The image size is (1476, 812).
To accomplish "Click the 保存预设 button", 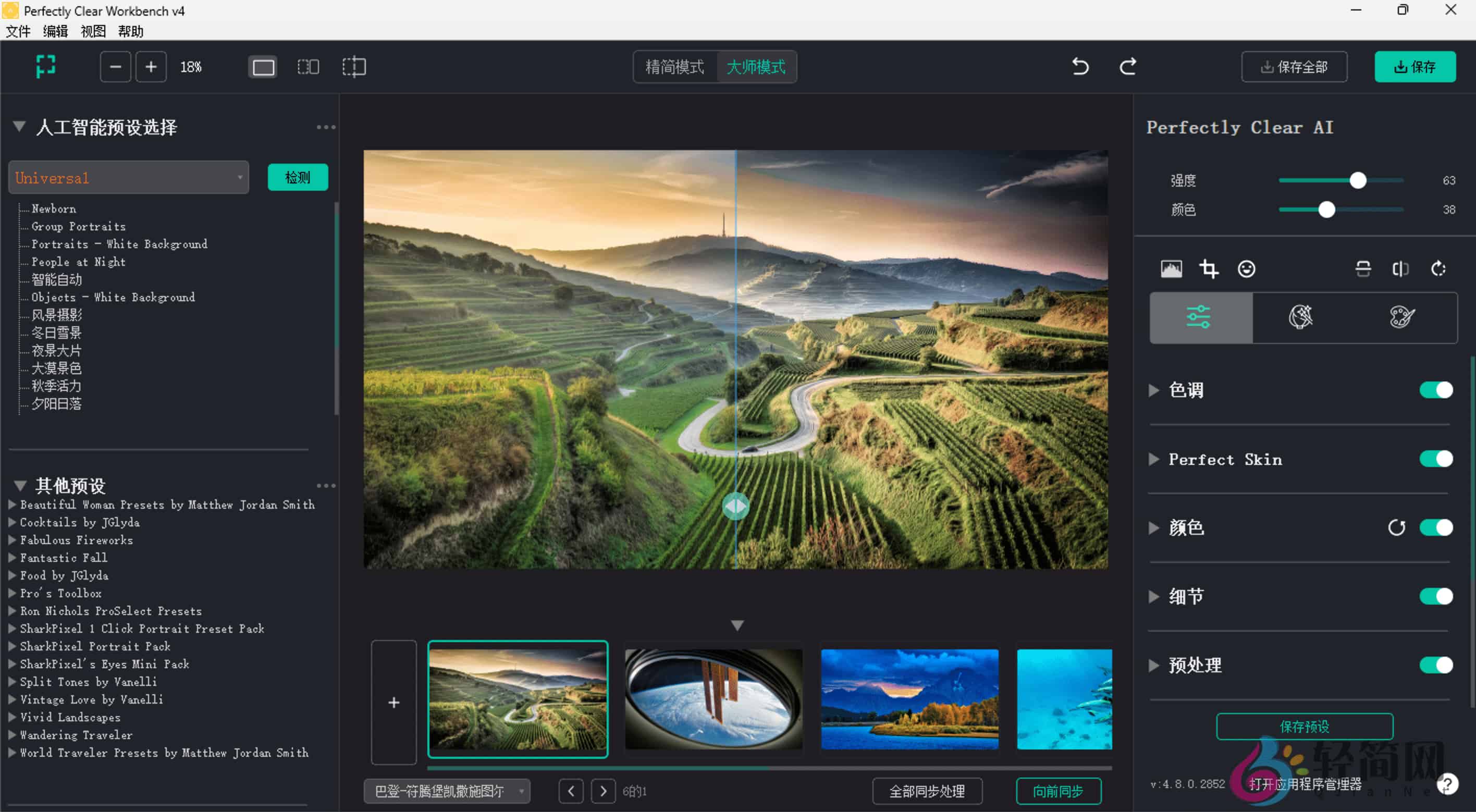I will click(x=1304, y=727).
